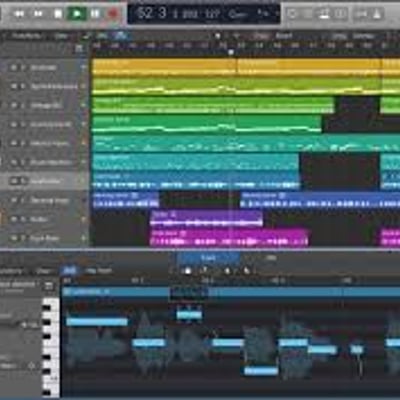The image size is (400, 400).
Task: Solo the highlighted selected track in track list
Action: (x=23, y=181)
